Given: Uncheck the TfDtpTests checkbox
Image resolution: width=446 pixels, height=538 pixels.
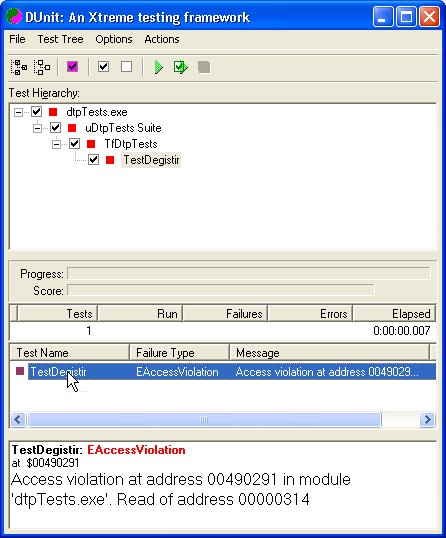Looking at the screenshot, I should tap(74, 143).
